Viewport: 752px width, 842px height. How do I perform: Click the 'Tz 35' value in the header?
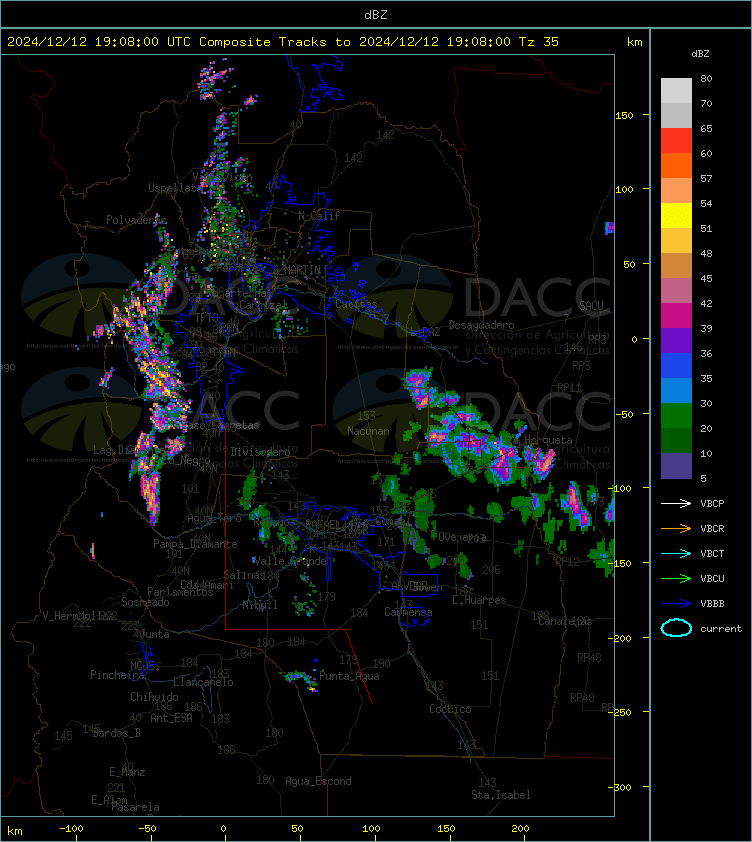pos(539,42)
